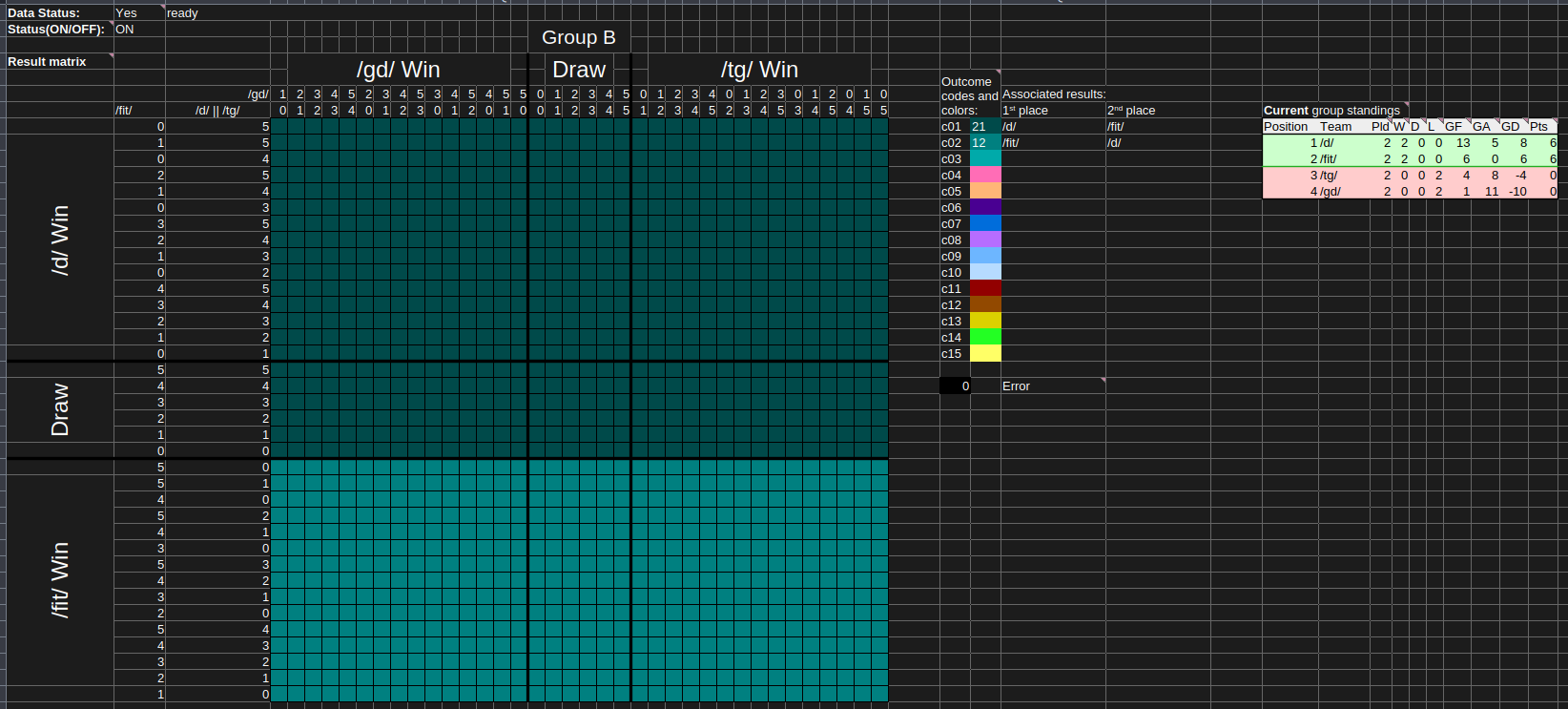Click the "/d/ || /tg/" score header
Screen dimensions: 1568x709
[217, 111]
